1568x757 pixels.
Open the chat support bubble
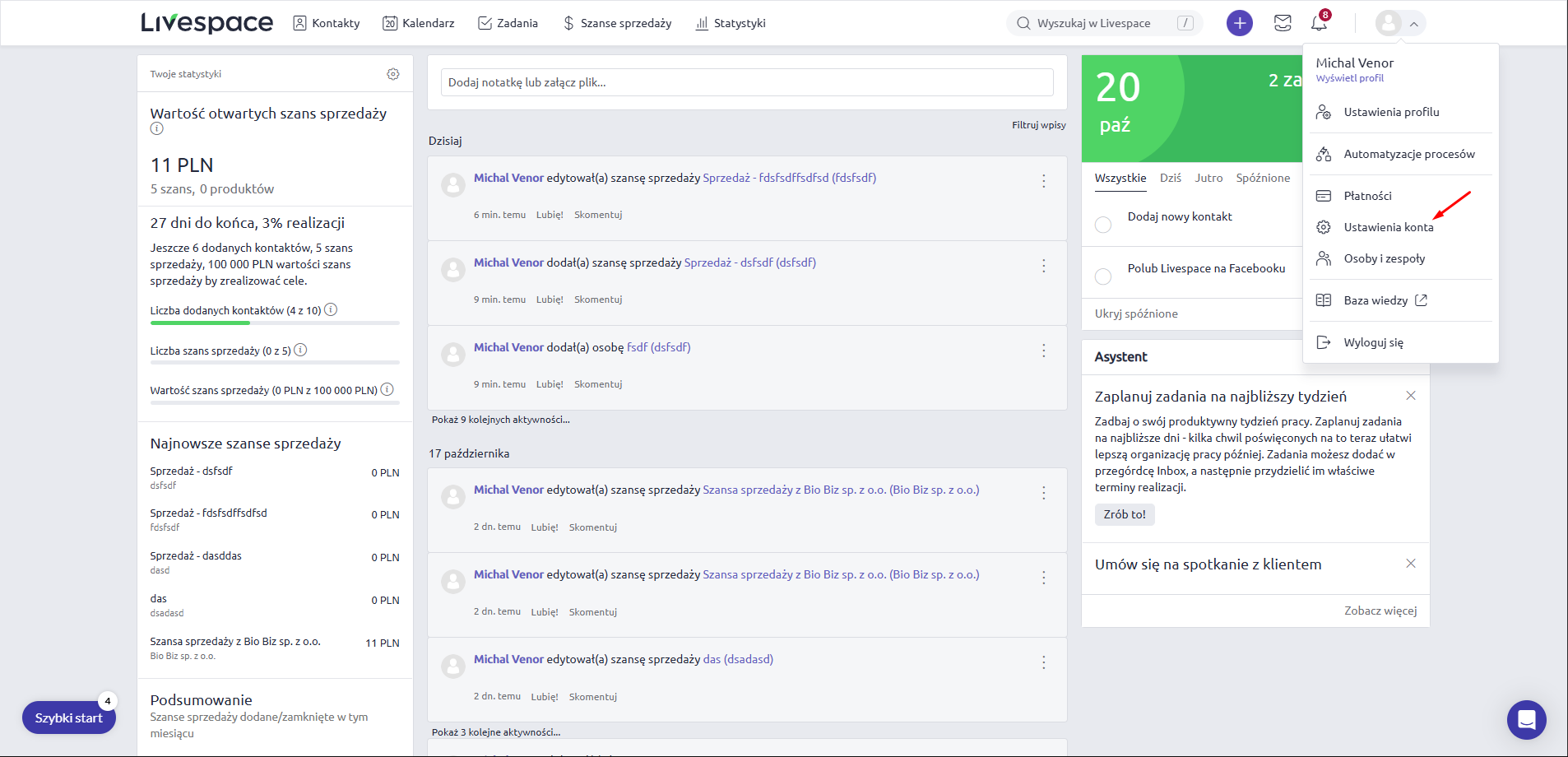coord(1526,720)
